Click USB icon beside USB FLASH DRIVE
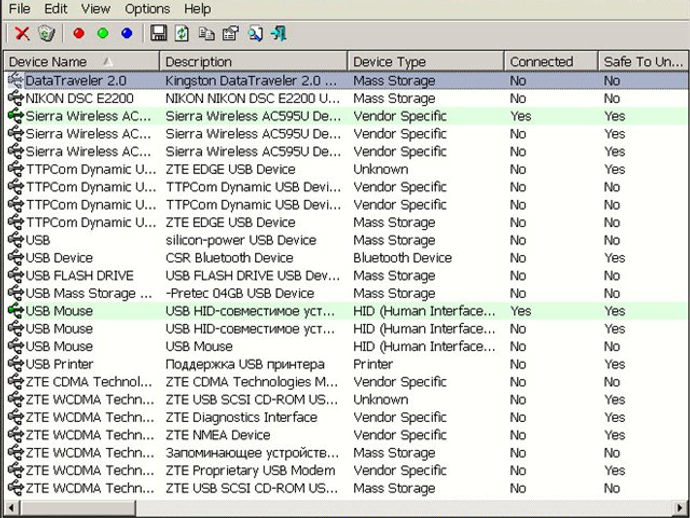 (x=15, y=276)
